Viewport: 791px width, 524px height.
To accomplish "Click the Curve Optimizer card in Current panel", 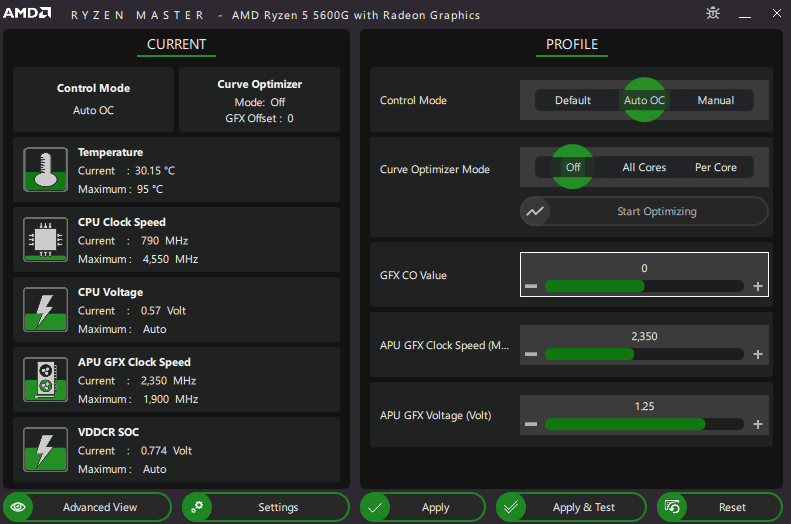I will coord(259,99).
